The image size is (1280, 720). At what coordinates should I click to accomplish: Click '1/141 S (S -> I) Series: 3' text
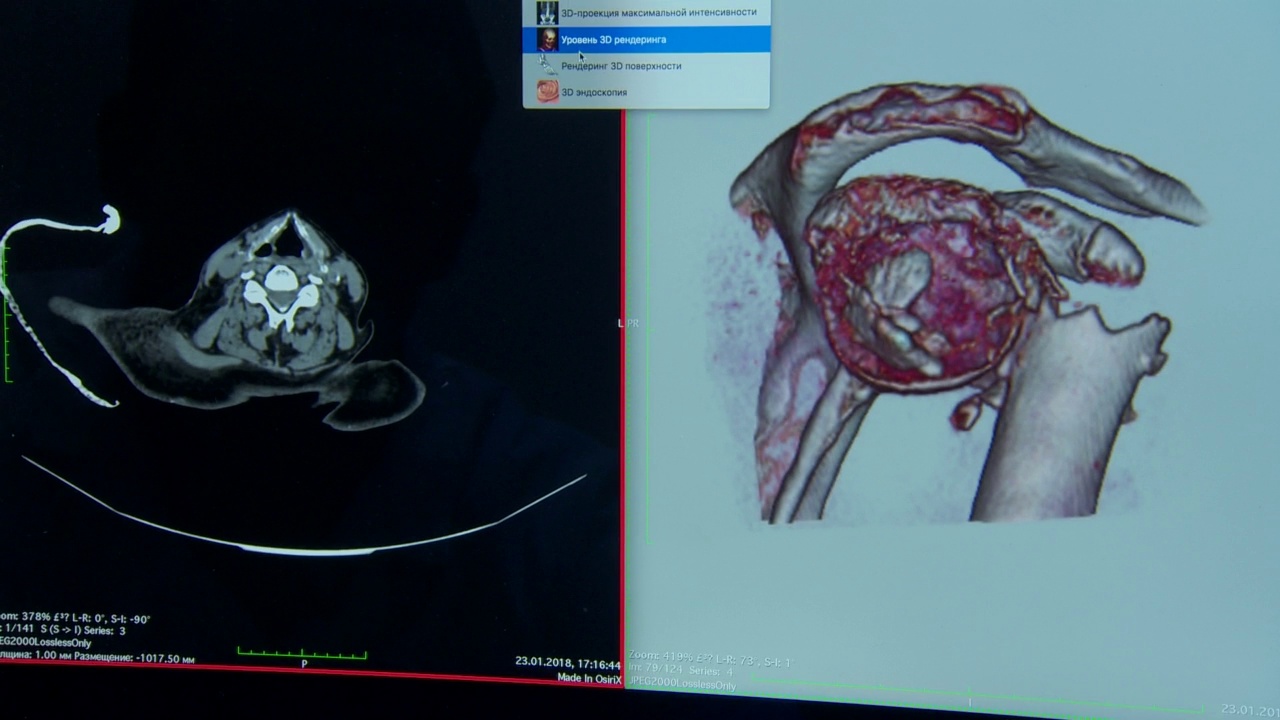coord(63,631)
